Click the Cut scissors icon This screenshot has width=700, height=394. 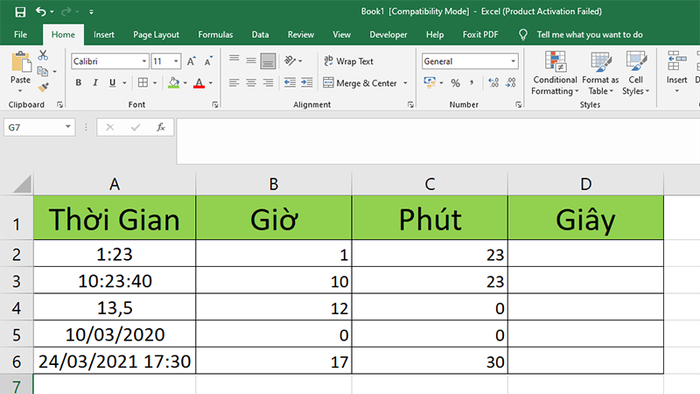43,55
